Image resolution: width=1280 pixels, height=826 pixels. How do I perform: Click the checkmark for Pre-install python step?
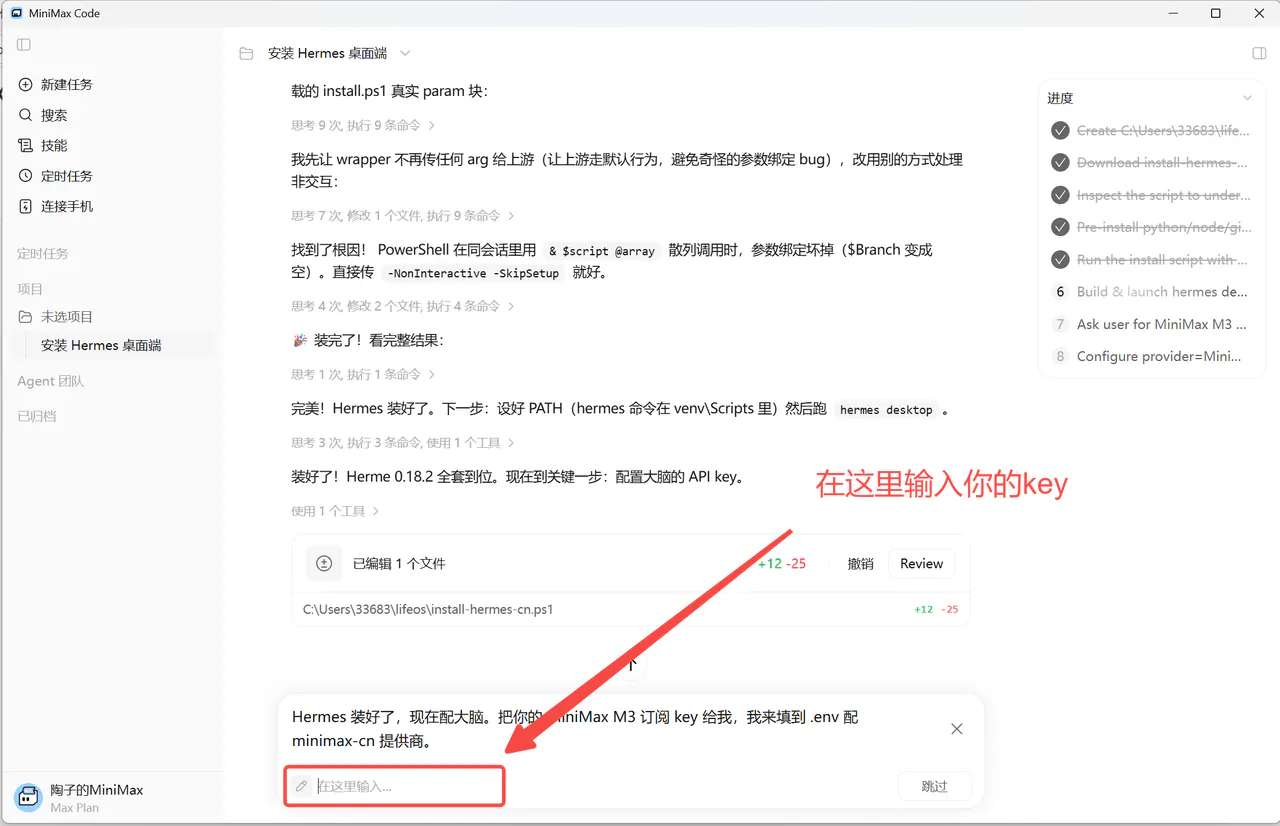(1060, 227)
